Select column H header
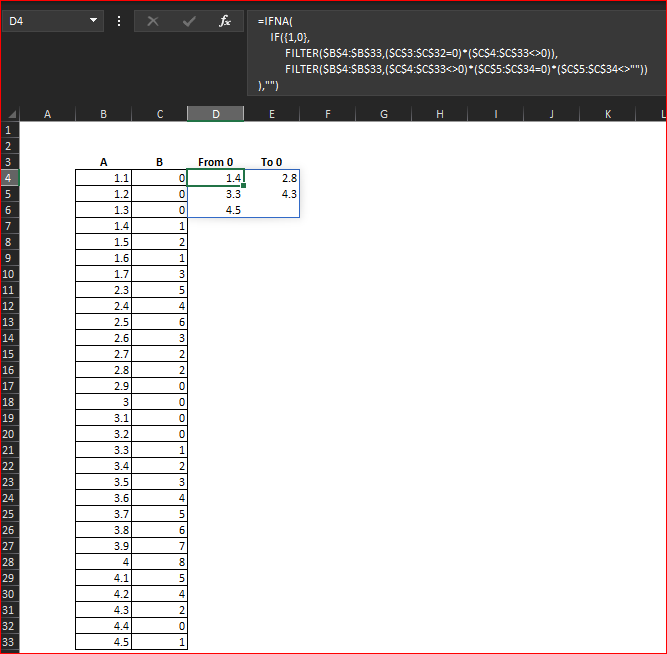 (x=440, y=114)
